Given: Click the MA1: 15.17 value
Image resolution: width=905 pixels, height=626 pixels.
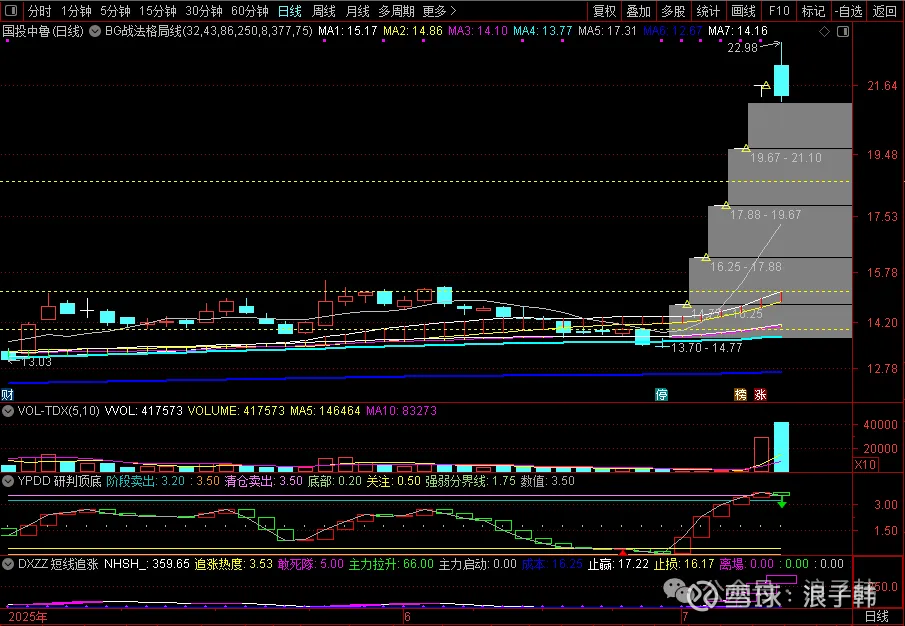Looking at the screenshot, I should click(347, 31).
